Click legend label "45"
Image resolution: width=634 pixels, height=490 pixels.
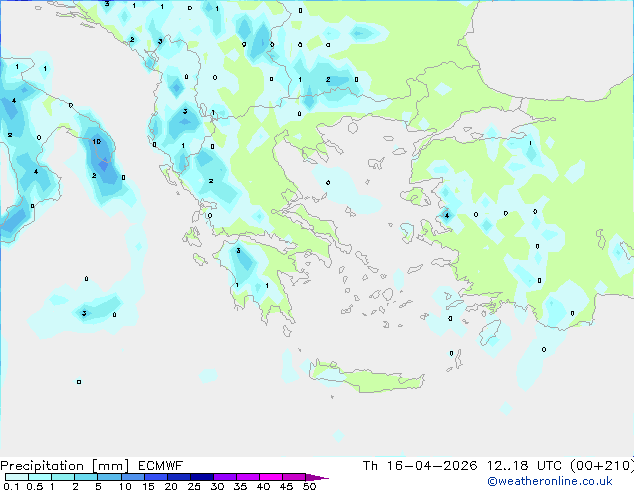pyautogui.click(x=286, y=486)
